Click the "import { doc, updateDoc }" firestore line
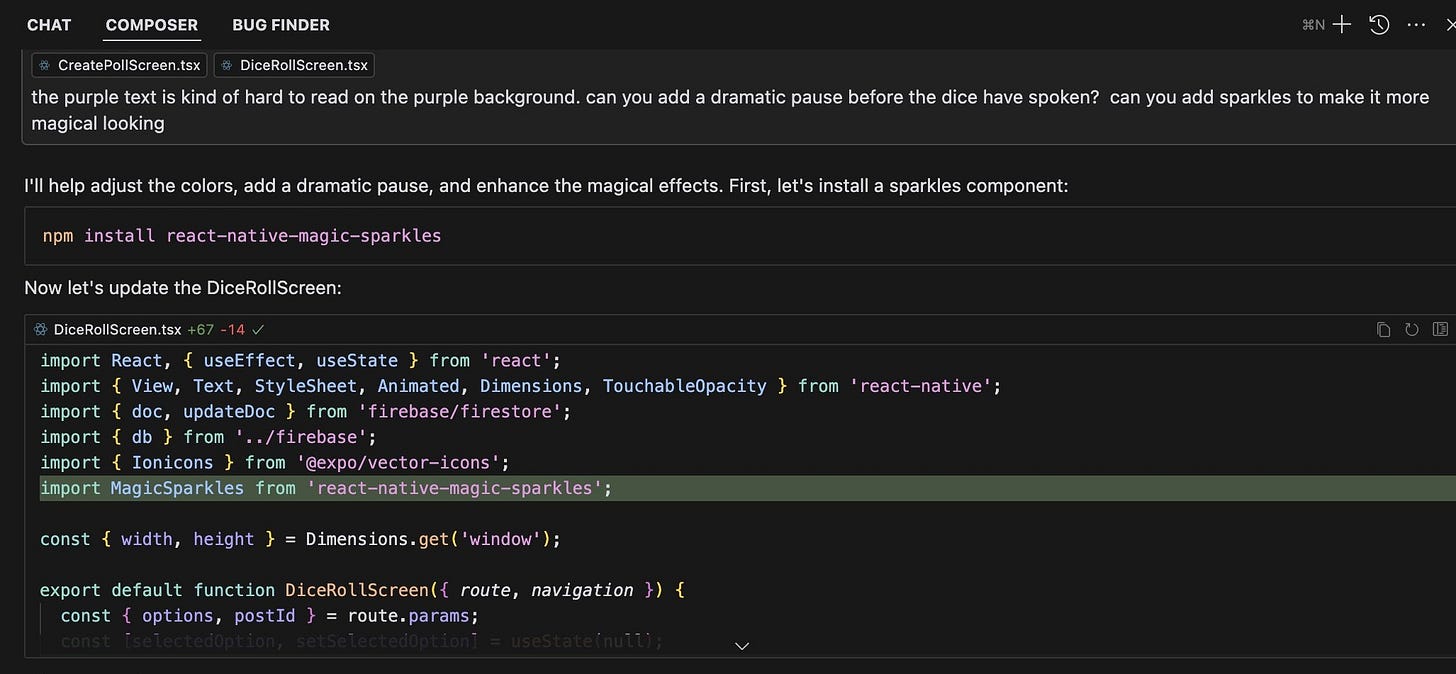This screenshot has width=1456, height=674. [x=305, y=411]
